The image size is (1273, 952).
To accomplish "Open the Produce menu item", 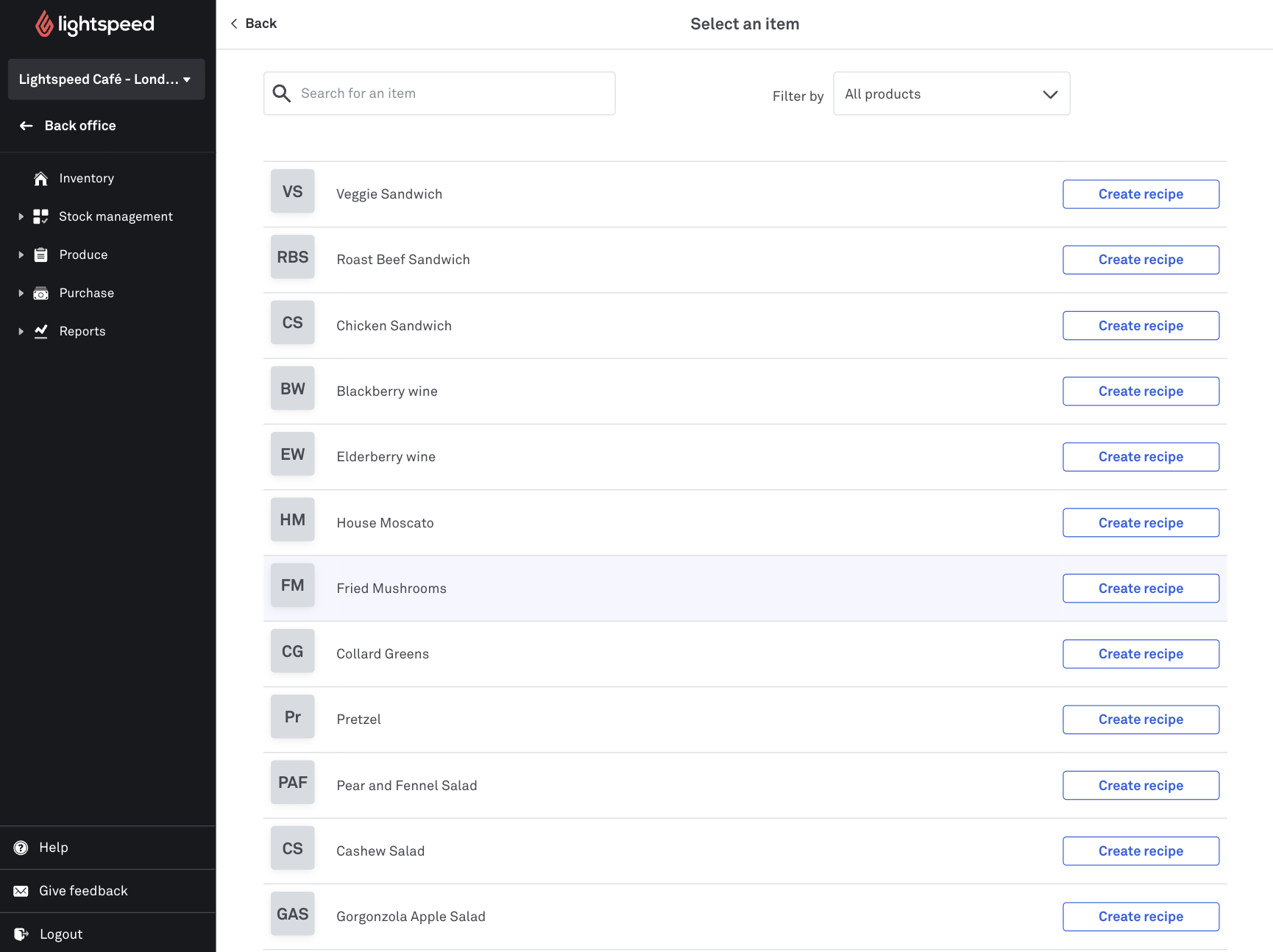I will pyautogui.click(x=83, y=255).
